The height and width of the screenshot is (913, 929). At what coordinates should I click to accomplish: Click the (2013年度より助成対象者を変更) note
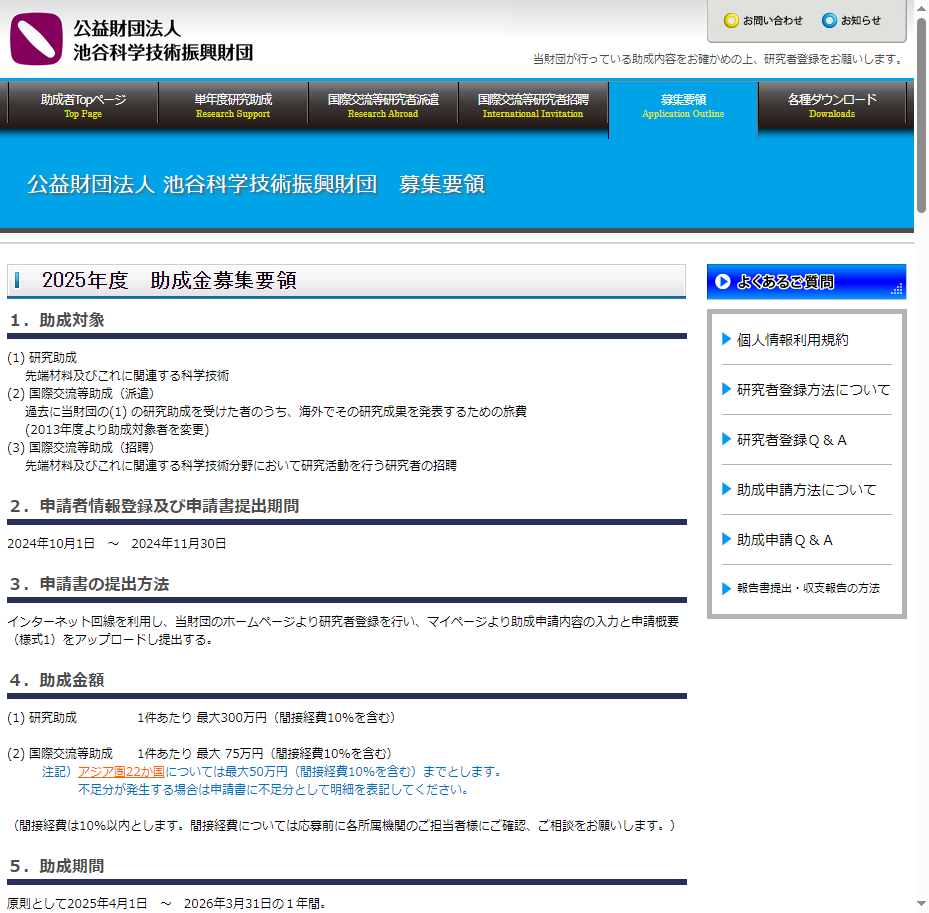(x=117, y=430)
